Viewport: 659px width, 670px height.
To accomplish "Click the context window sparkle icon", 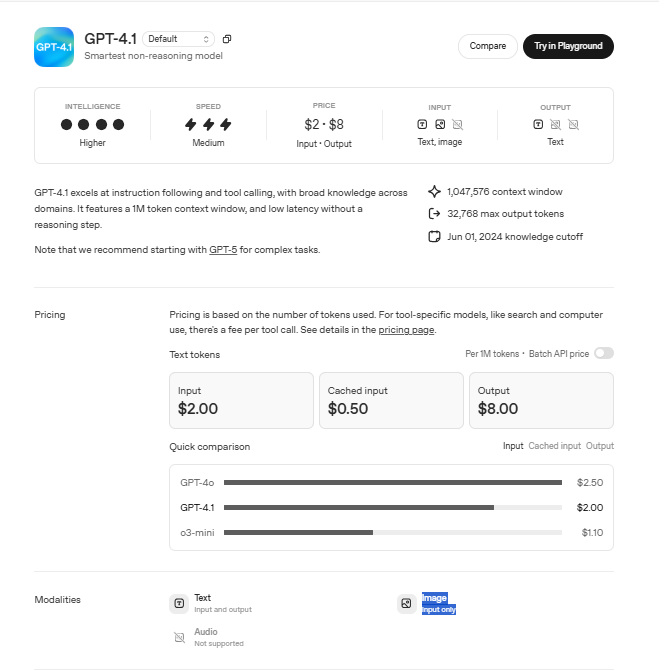I will [434, 191].
